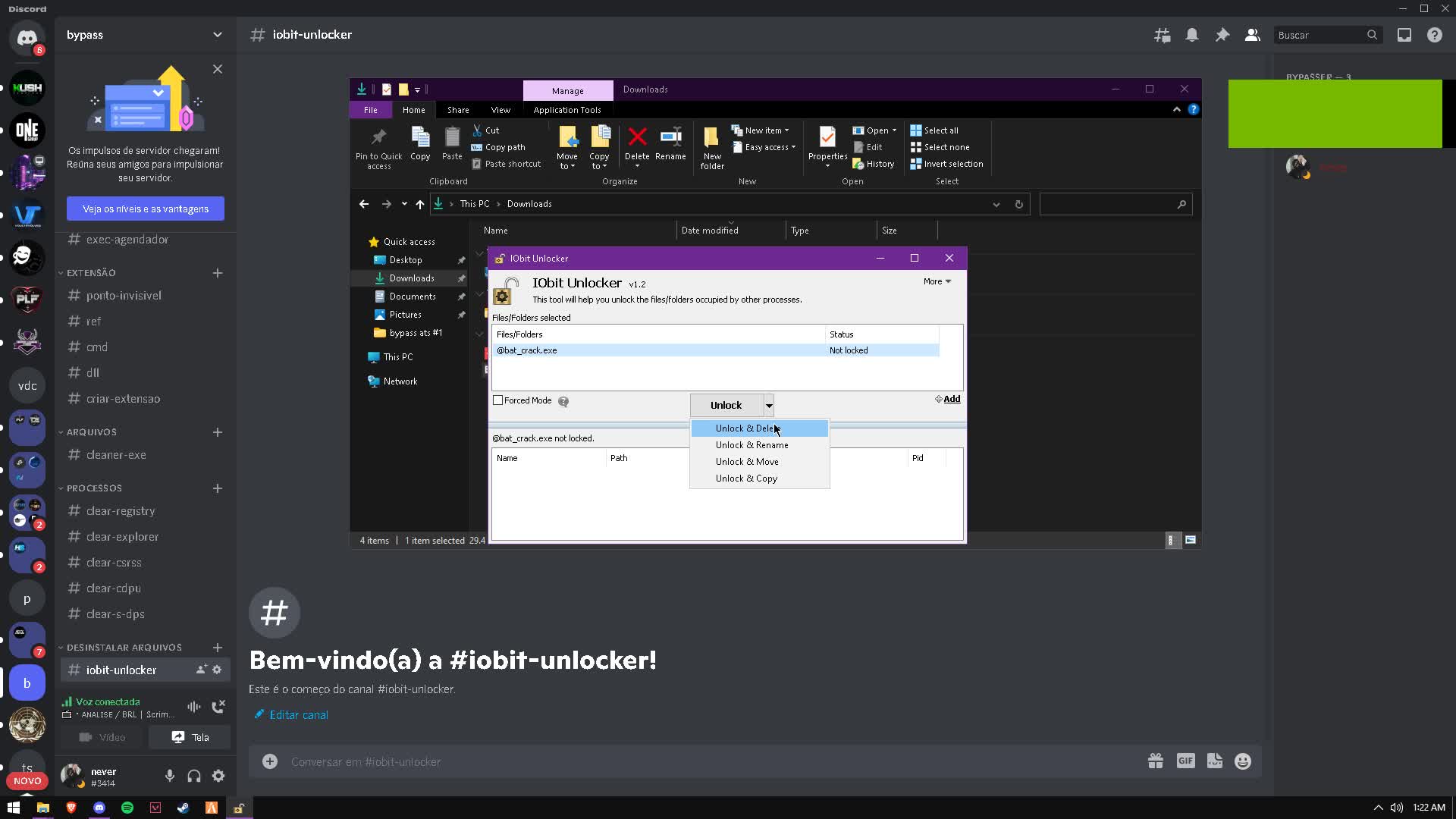The height and width of the screenshot is (819, 1456).
Task: Open attachment plus button in chat
Action: coord(270,761)
